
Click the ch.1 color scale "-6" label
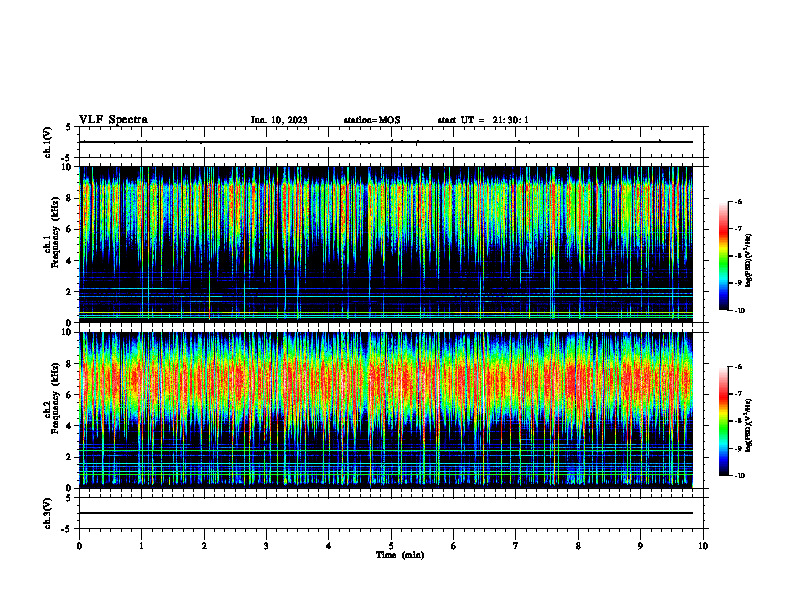[738, 201]
